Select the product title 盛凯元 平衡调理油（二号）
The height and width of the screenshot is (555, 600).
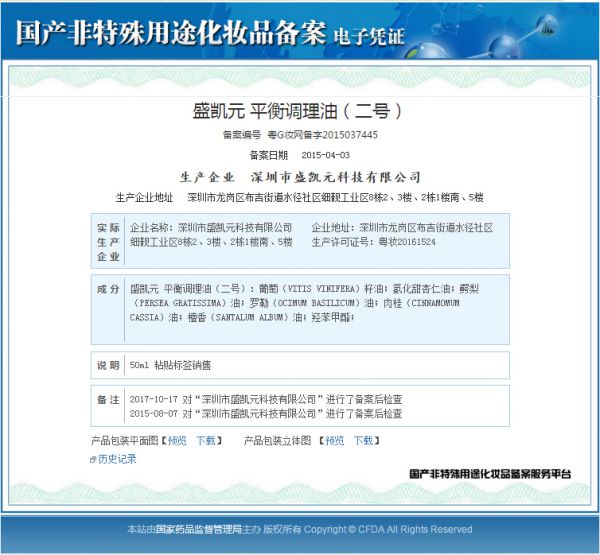[x=297, y=111]
